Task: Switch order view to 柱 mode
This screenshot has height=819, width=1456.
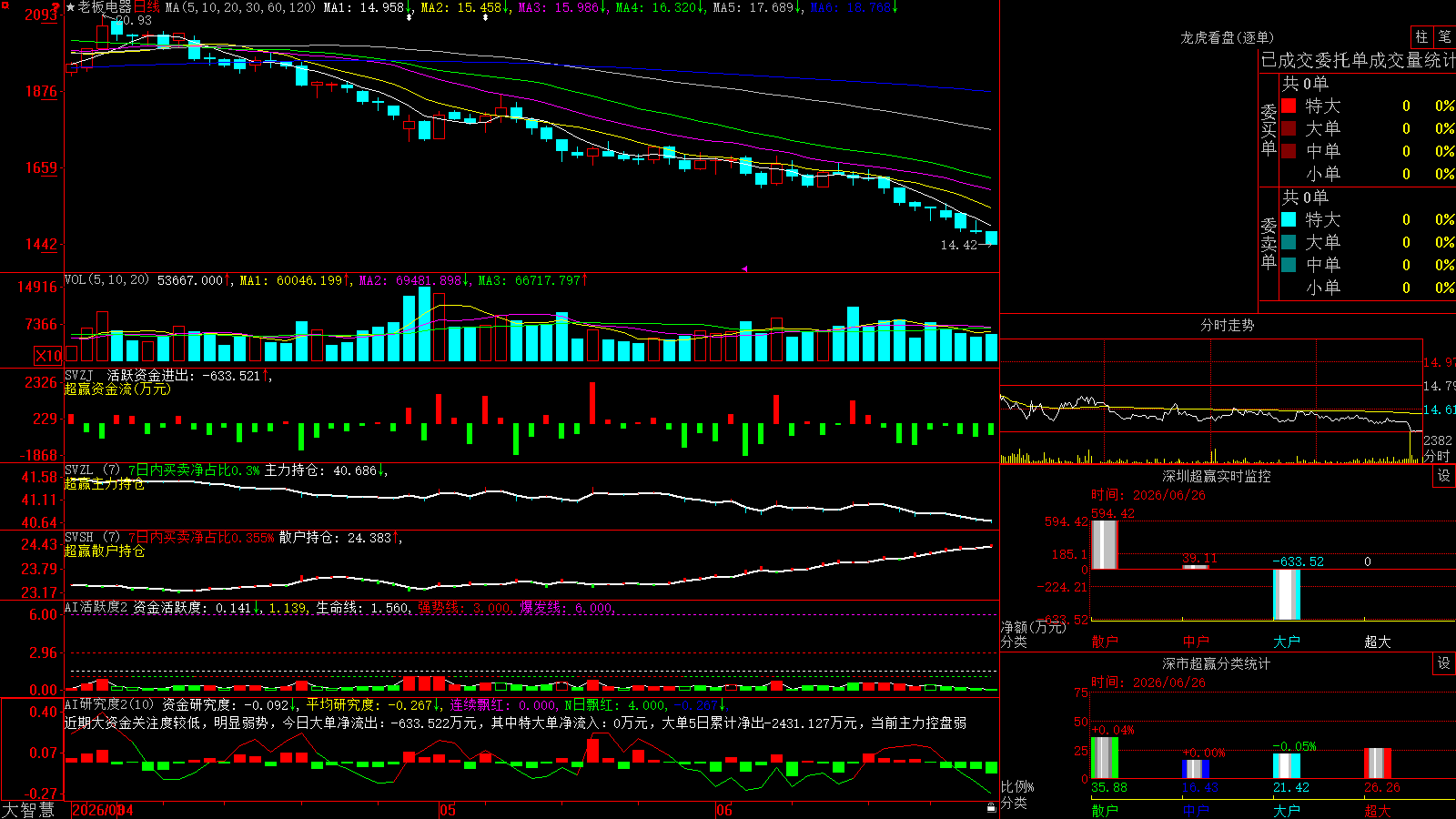Action: 1421,37
